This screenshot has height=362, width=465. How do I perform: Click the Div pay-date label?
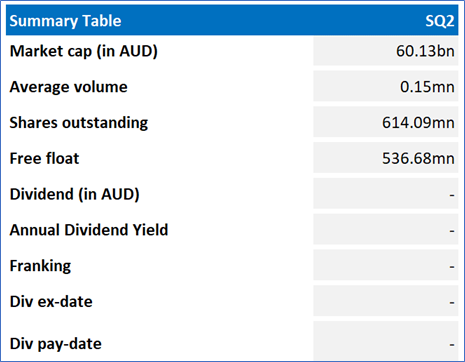pyautogui.click(x=56, y=344)
